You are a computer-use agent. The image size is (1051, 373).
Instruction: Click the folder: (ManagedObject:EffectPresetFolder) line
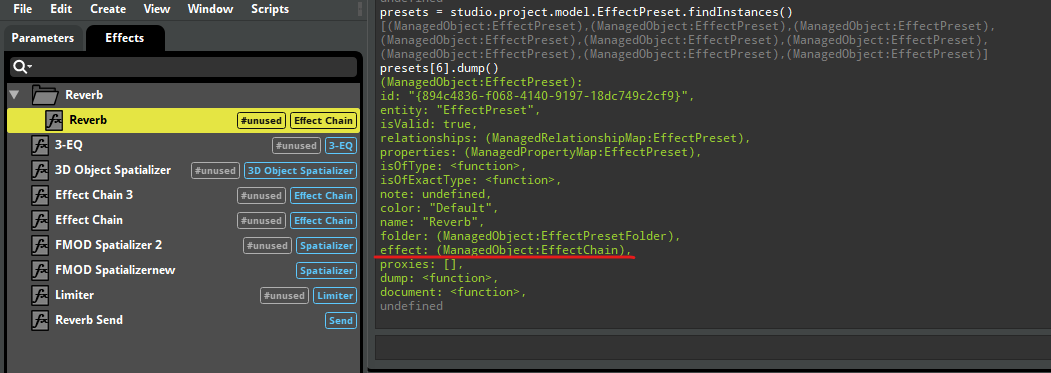(x=530, y=235)
